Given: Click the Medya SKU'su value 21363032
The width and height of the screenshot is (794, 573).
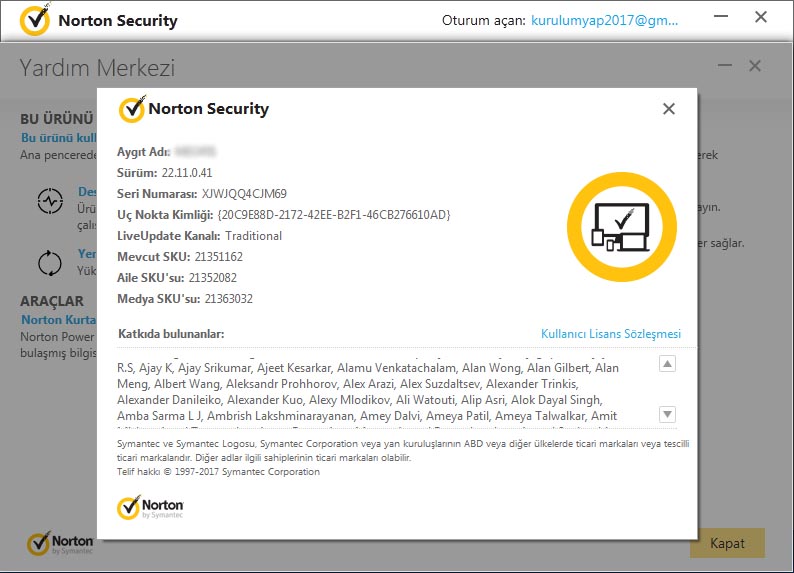Looking at the screenshot, I should 228,299.
